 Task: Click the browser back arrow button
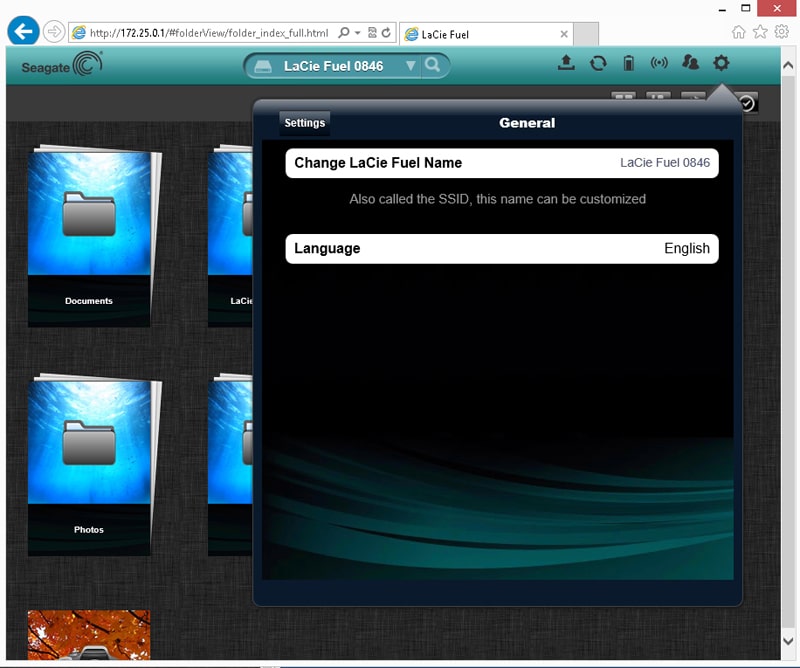[x=23, y=32]
